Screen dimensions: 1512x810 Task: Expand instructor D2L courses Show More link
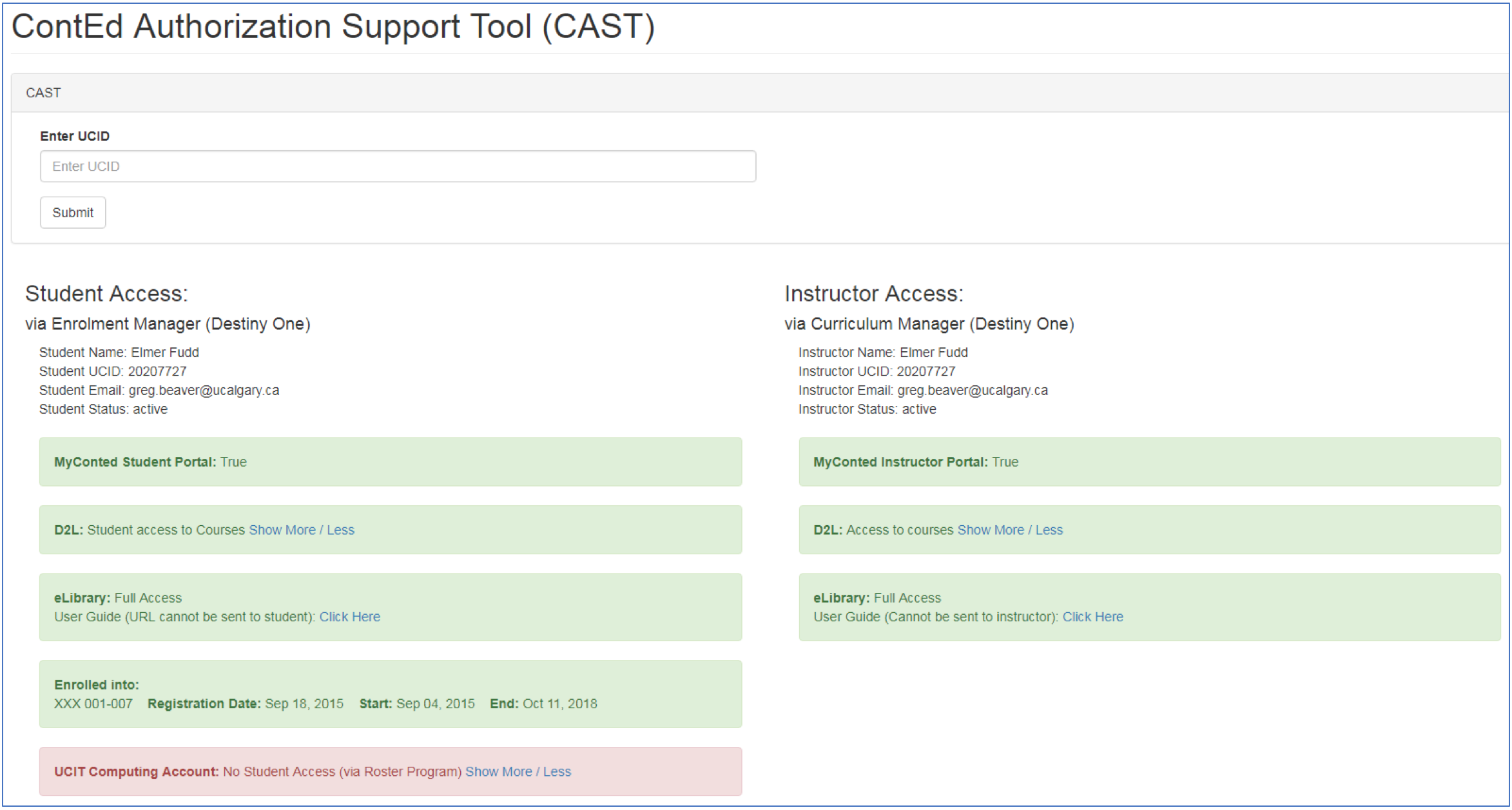pyautogui.click(x=991, y=530)
